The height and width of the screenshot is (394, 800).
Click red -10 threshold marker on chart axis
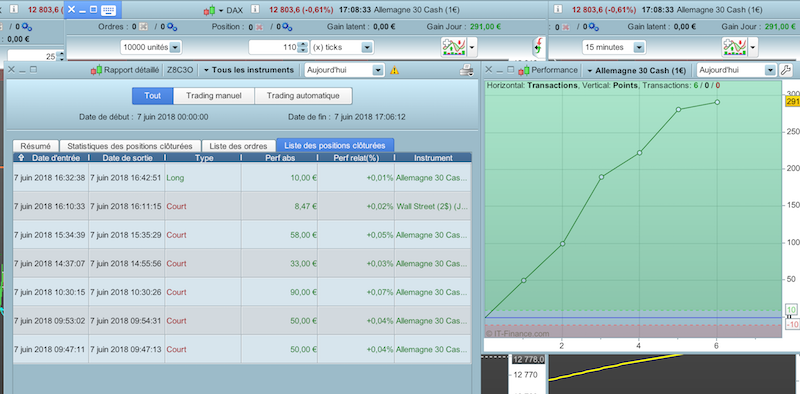pos(792,325)
